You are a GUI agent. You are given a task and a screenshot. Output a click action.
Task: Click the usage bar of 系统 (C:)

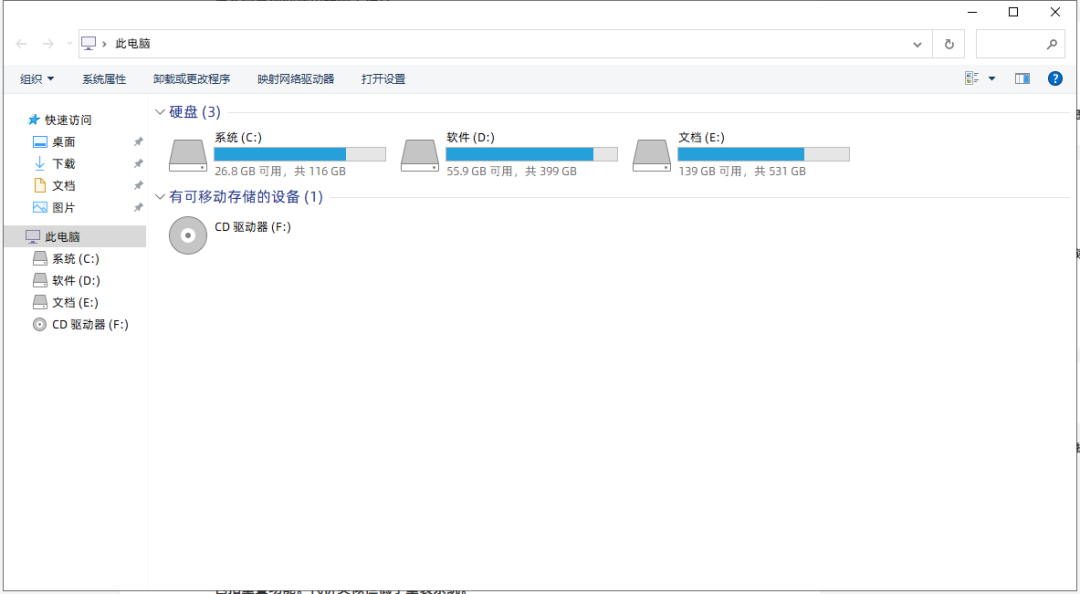300,153
